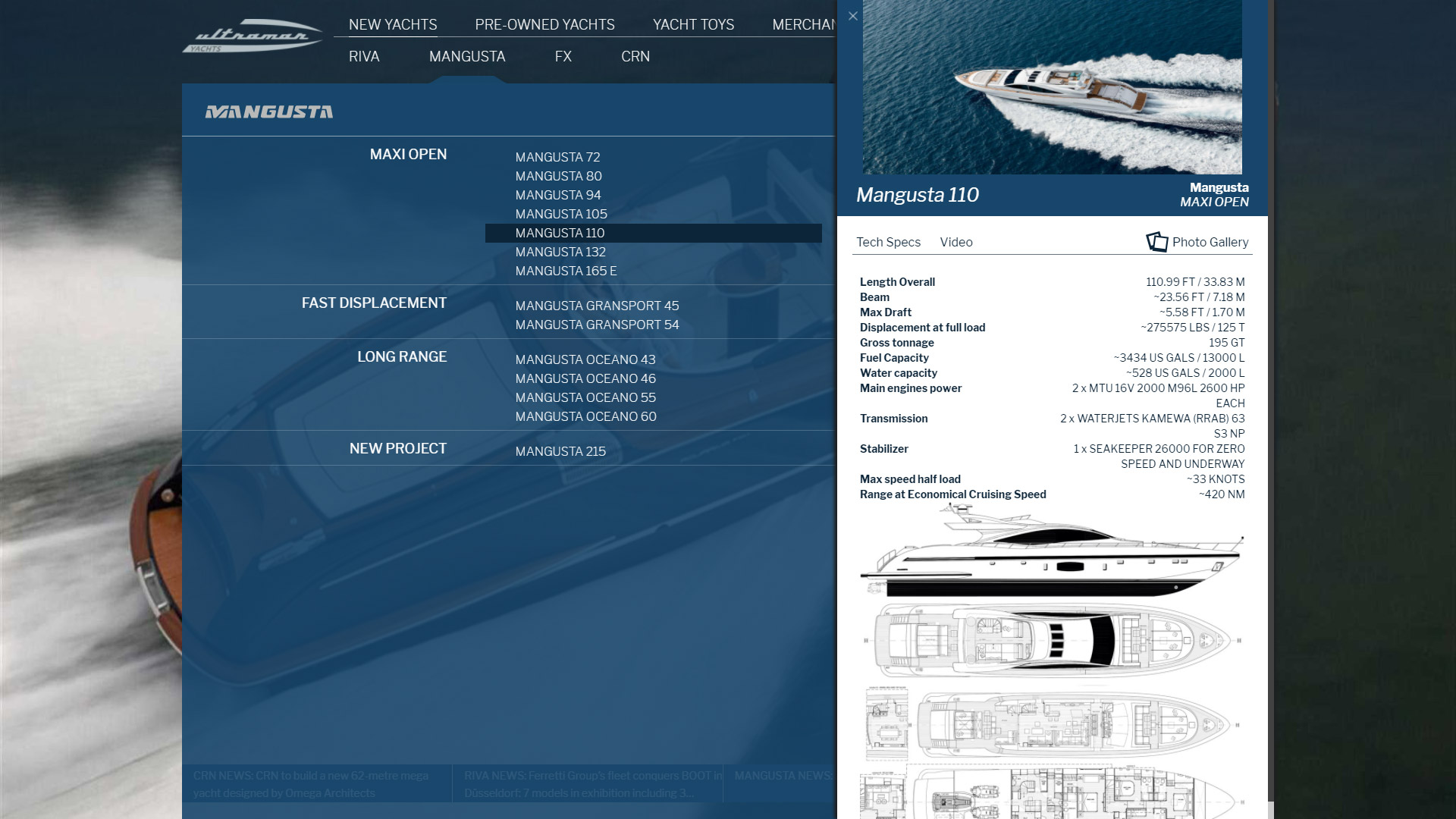Viewport: 1456px width, 819px height.
Task: Open the Mangusta 105 model
Action: pyautogui.click(x=561, y=214)
